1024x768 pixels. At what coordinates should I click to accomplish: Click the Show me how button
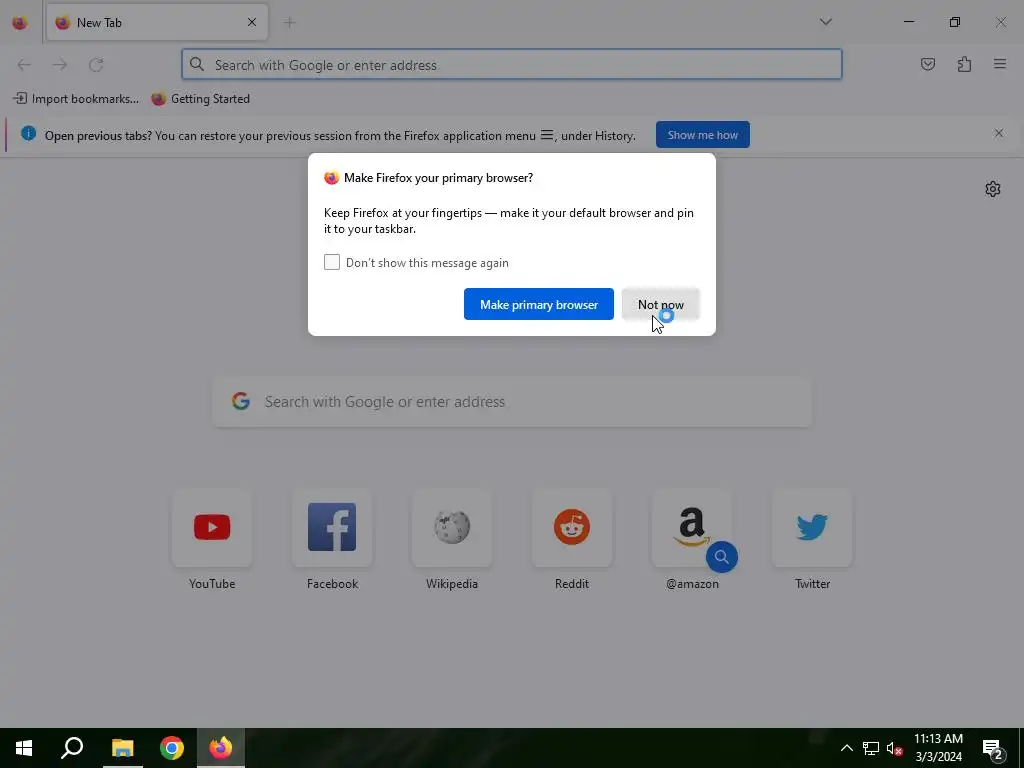click(703, 135)
